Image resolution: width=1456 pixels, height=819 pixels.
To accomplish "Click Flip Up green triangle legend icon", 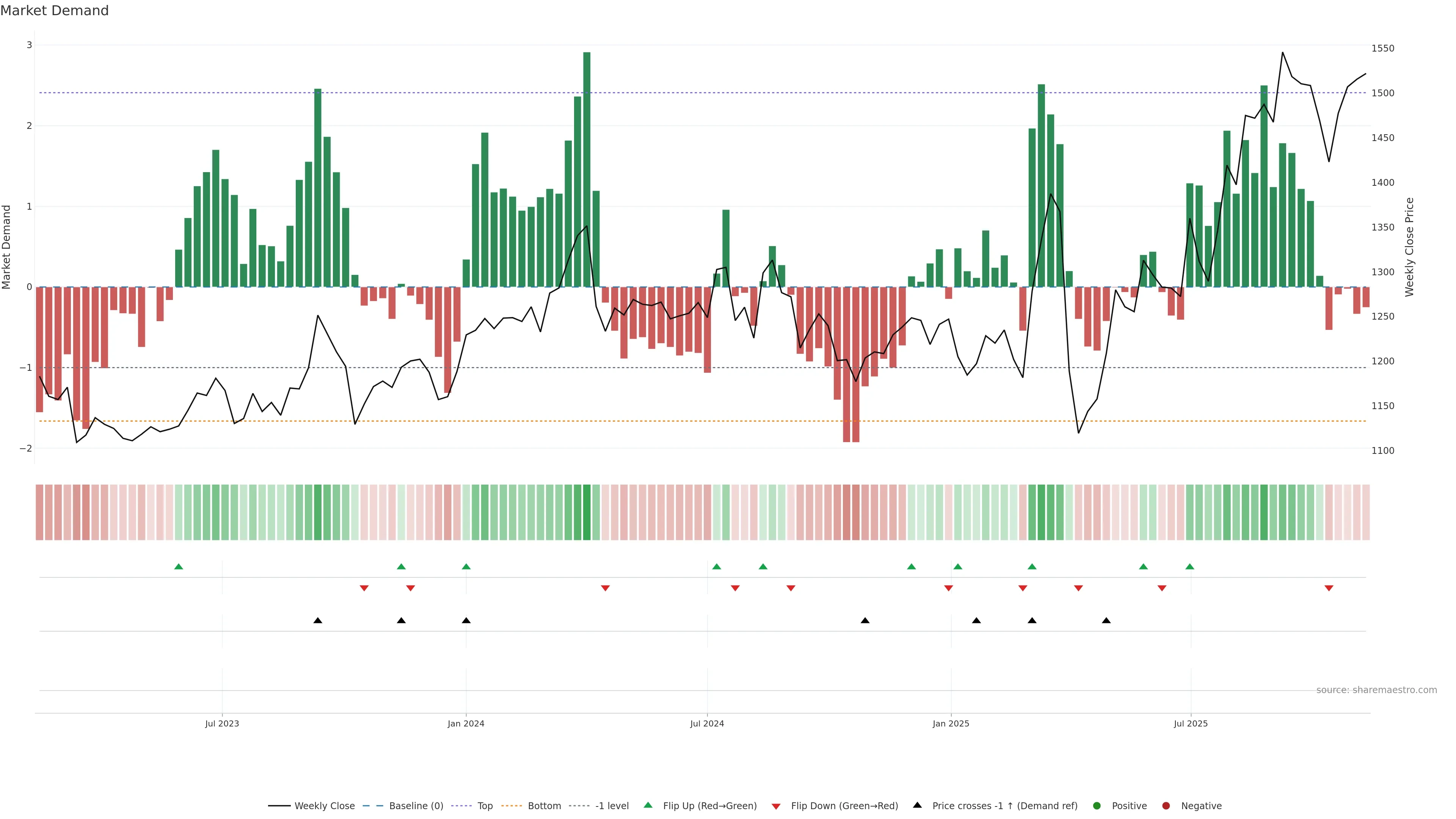I will [x=648, y=805].
